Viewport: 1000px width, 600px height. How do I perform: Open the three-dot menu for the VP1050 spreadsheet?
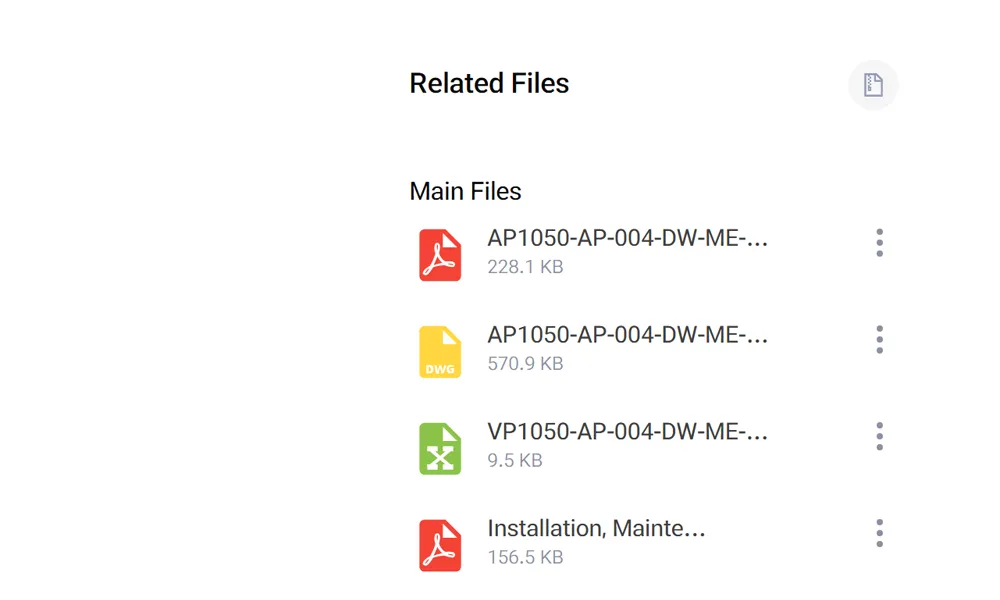tap(879, 437)
